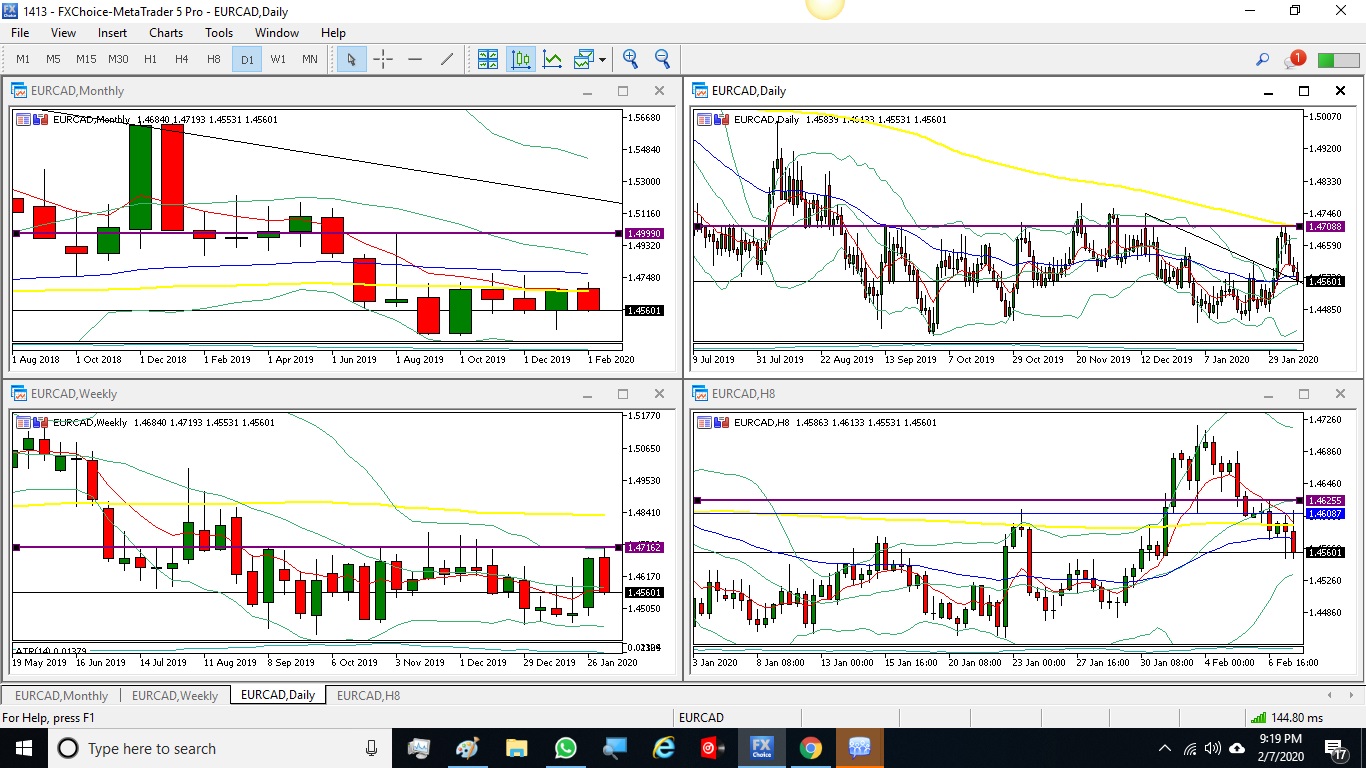Switch timeframe to H1
1366x768 pixels.
(x=150, y=59)
